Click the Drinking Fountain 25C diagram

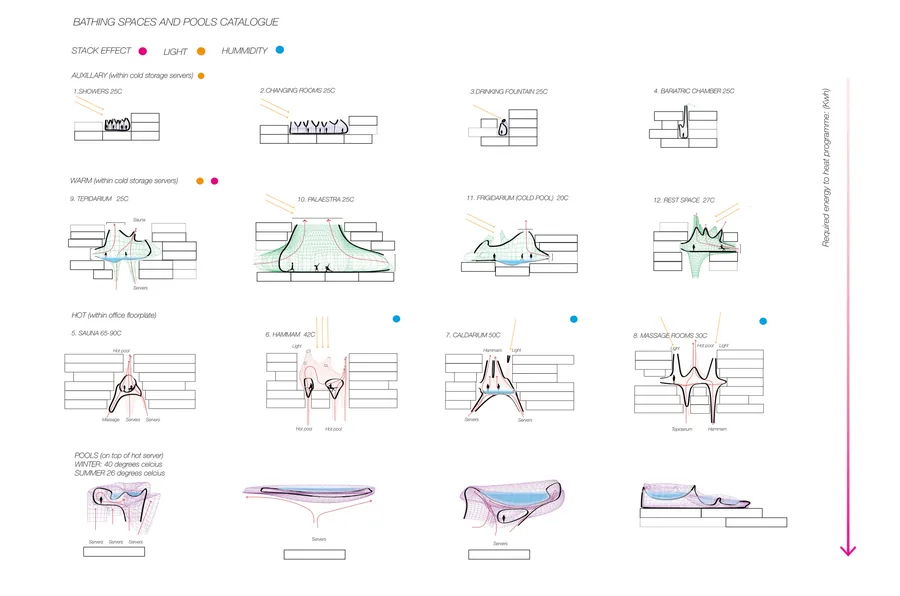coord(503,126)
